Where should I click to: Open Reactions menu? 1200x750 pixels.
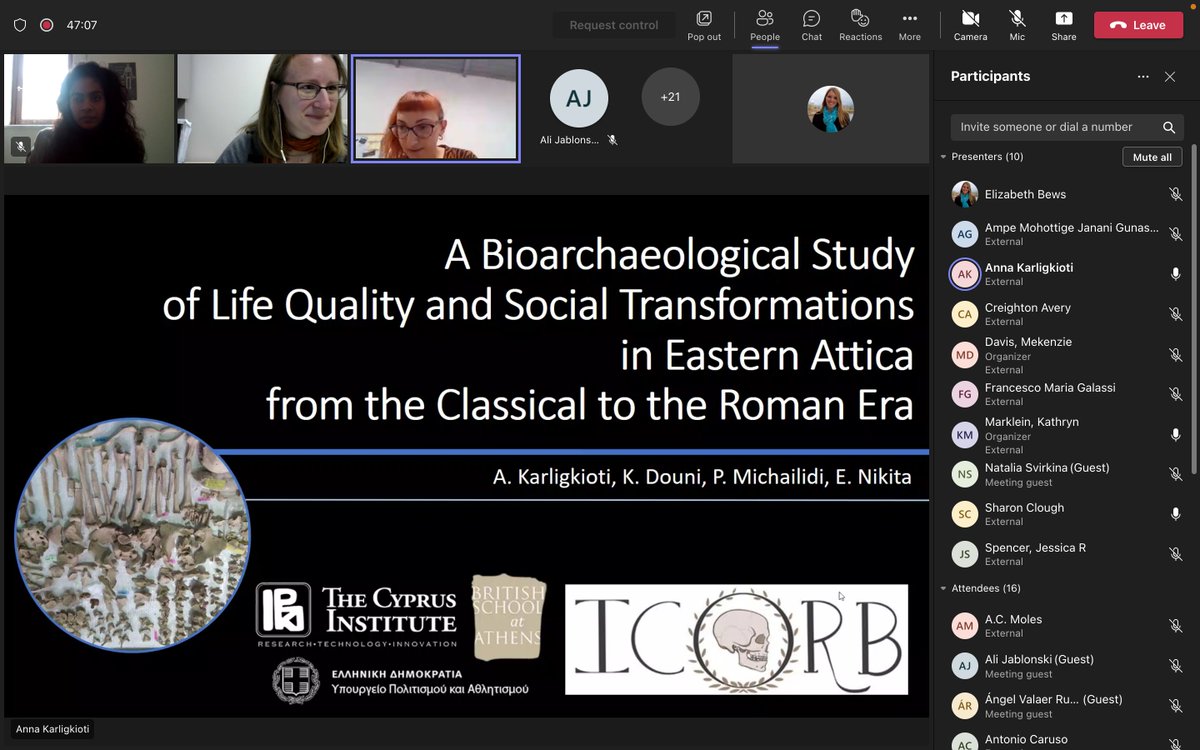[x=860, y=25]
